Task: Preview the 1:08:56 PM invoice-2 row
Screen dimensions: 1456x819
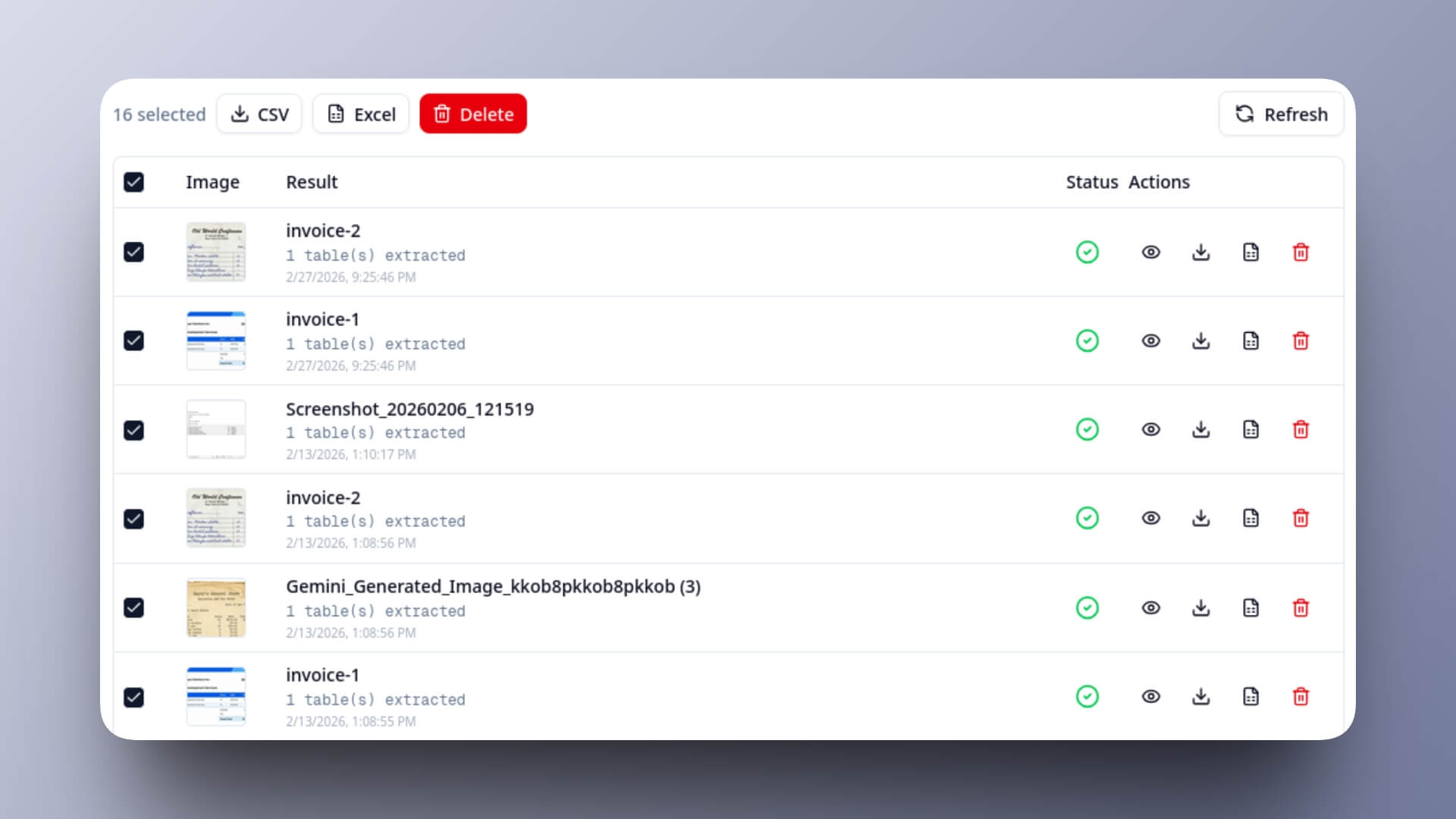Action: [x=1151, y=518]
